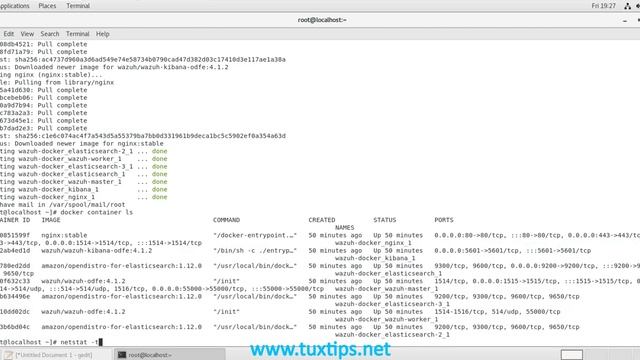Open the Terminal app menu in top panel
This screenshot has height=360, width=640.
tap(78, 6)
